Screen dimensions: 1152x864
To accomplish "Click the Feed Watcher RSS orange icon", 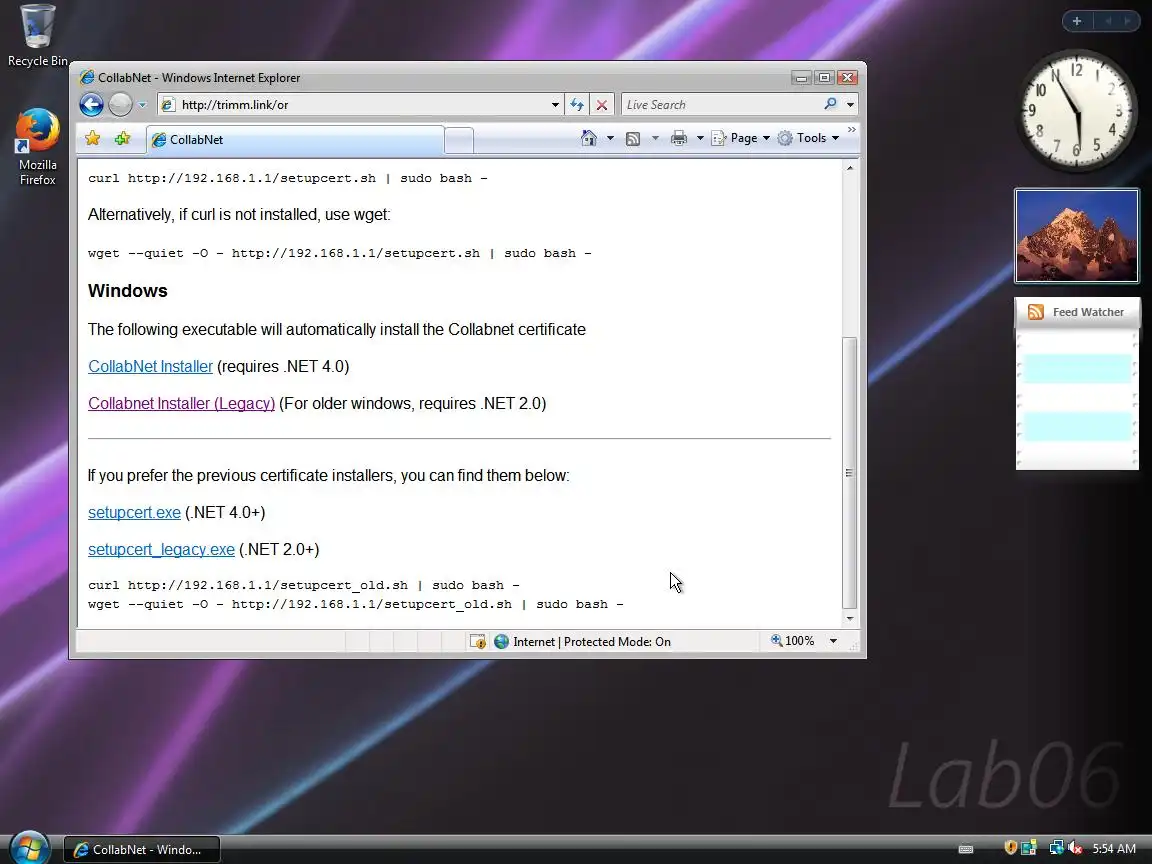I will pyautogui.click(x=1036, y=312).
